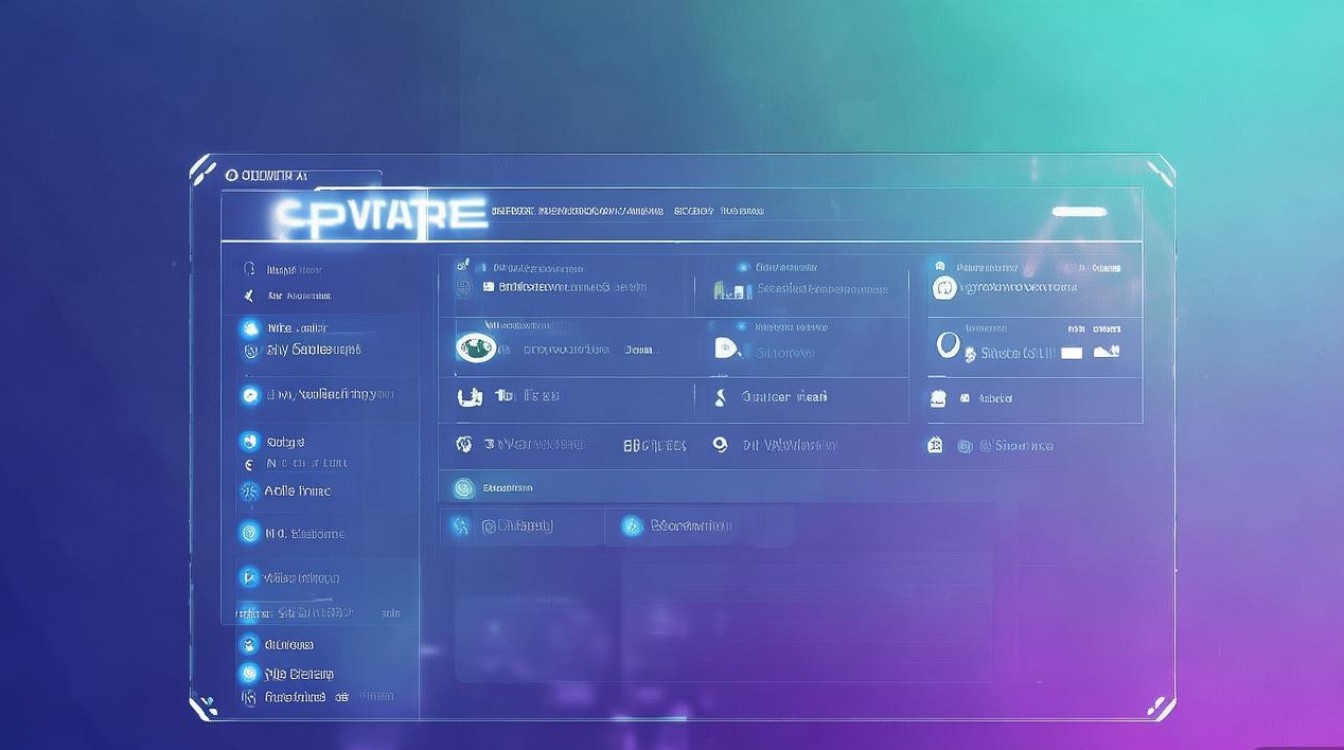This screenshot has height=750, width=1344.
Task: Select the 'Aolle' item in the left sidebar
Action: tap(297, 491)
